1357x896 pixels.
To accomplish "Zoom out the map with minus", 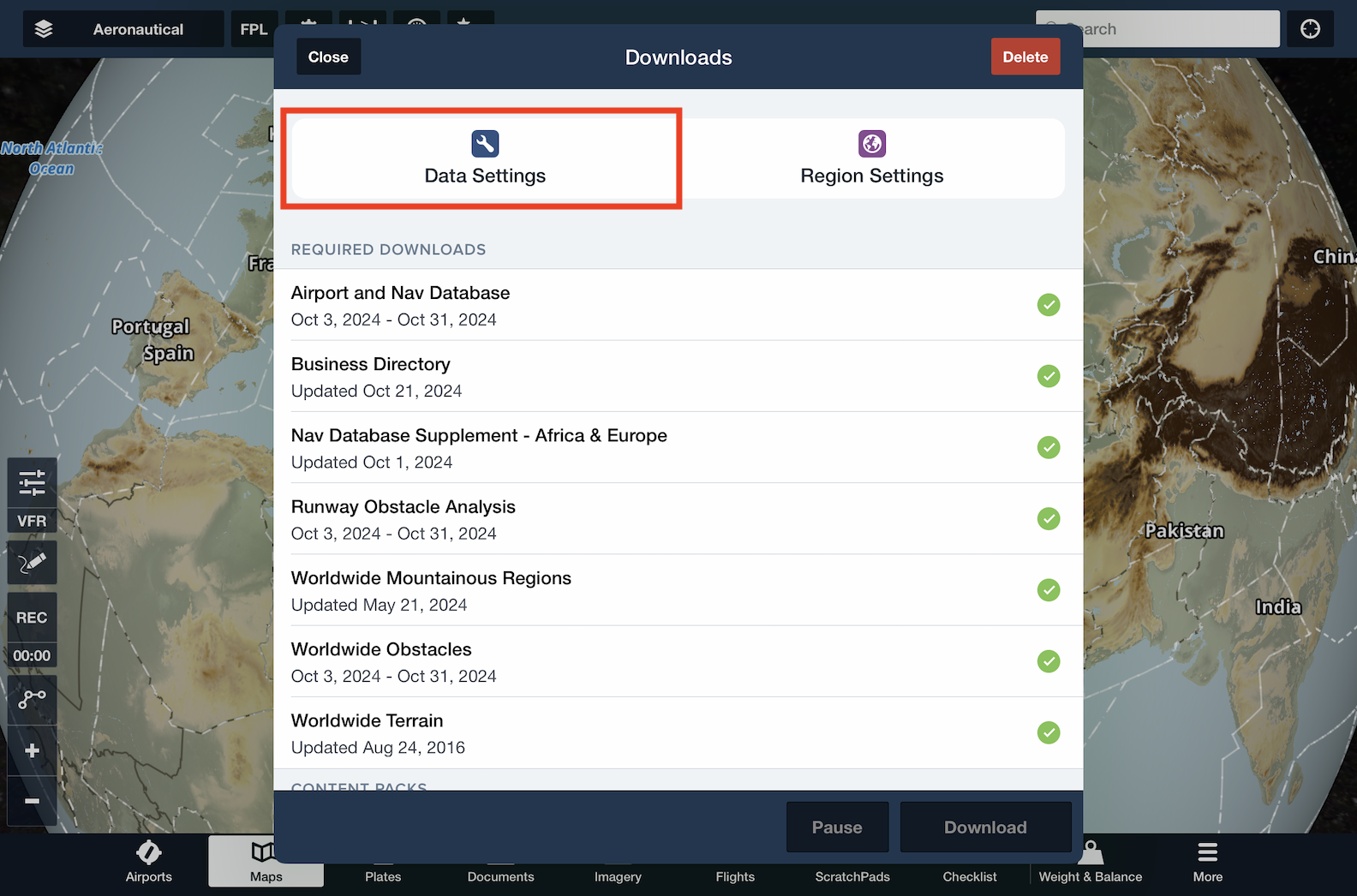I will click(33, 802).
